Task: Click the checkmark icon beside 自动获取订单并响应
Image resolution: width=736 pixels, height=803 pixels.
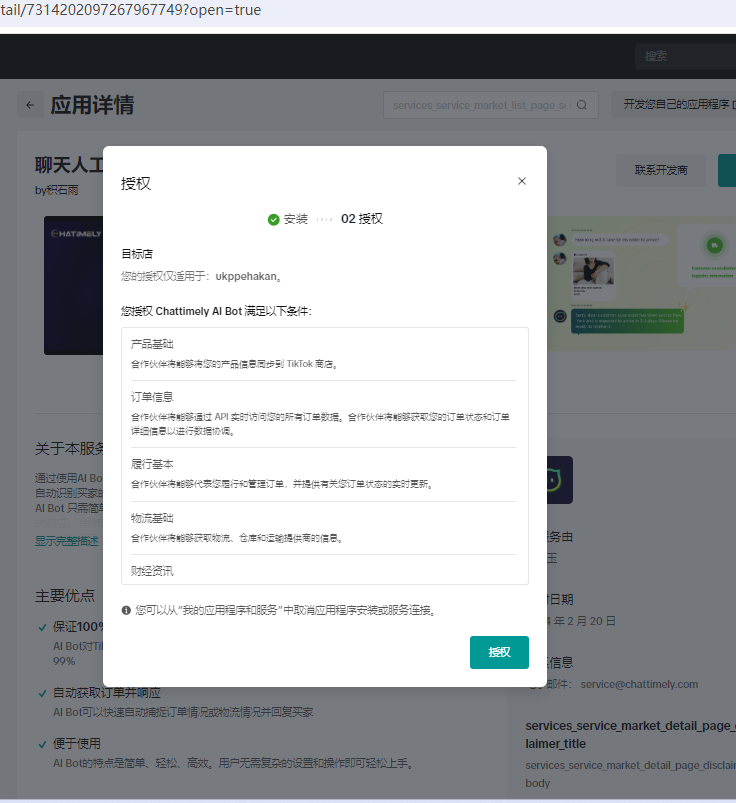Action: (x=43, y=693)
